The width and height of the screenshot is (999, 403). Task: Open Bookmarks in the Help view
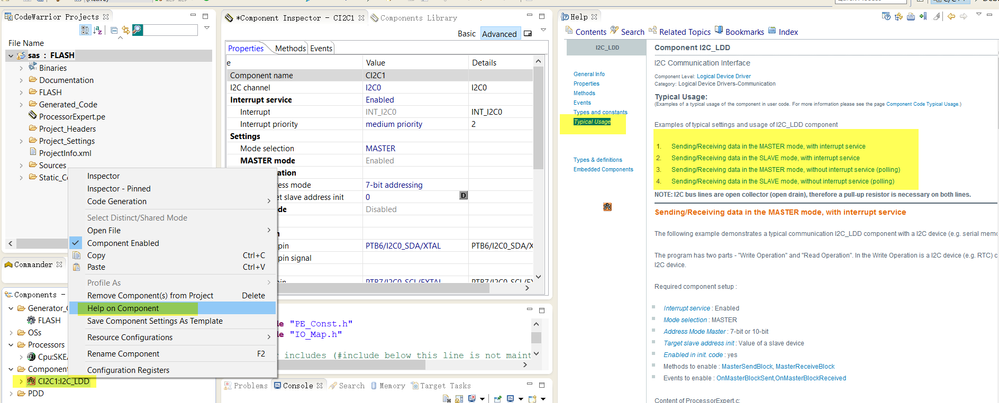pyautogui.click(x=739, y=31)
